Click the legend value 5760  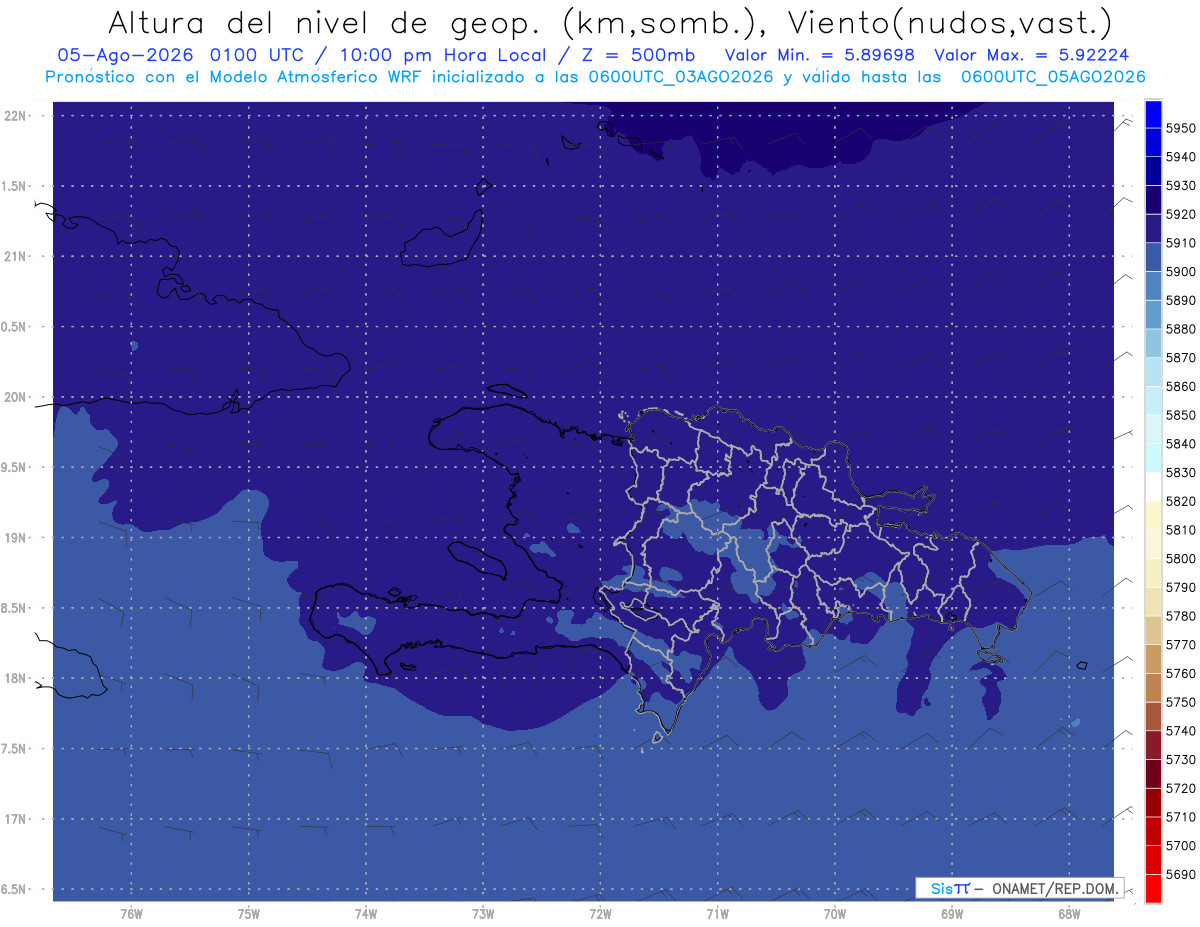click(x=1180, y=674)
